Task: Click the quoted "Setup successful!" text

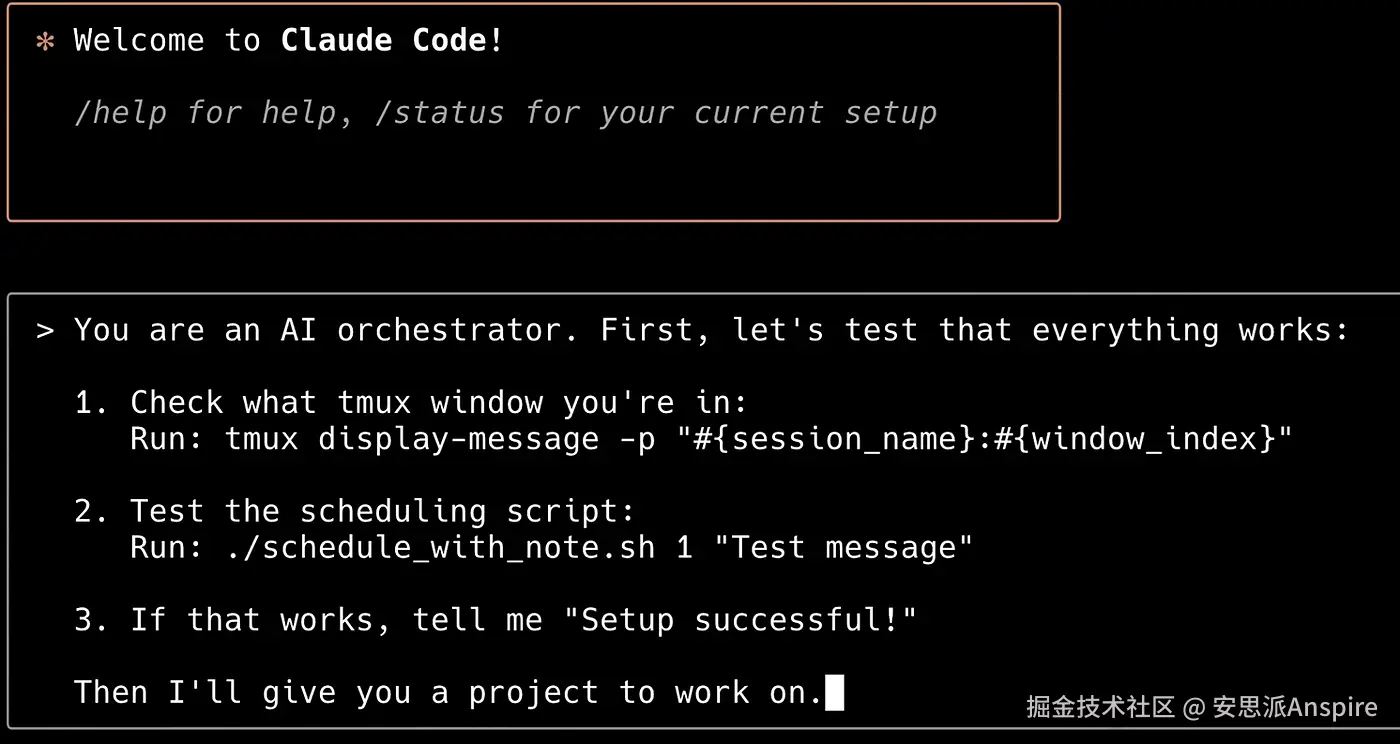Action: coord(740,620)
